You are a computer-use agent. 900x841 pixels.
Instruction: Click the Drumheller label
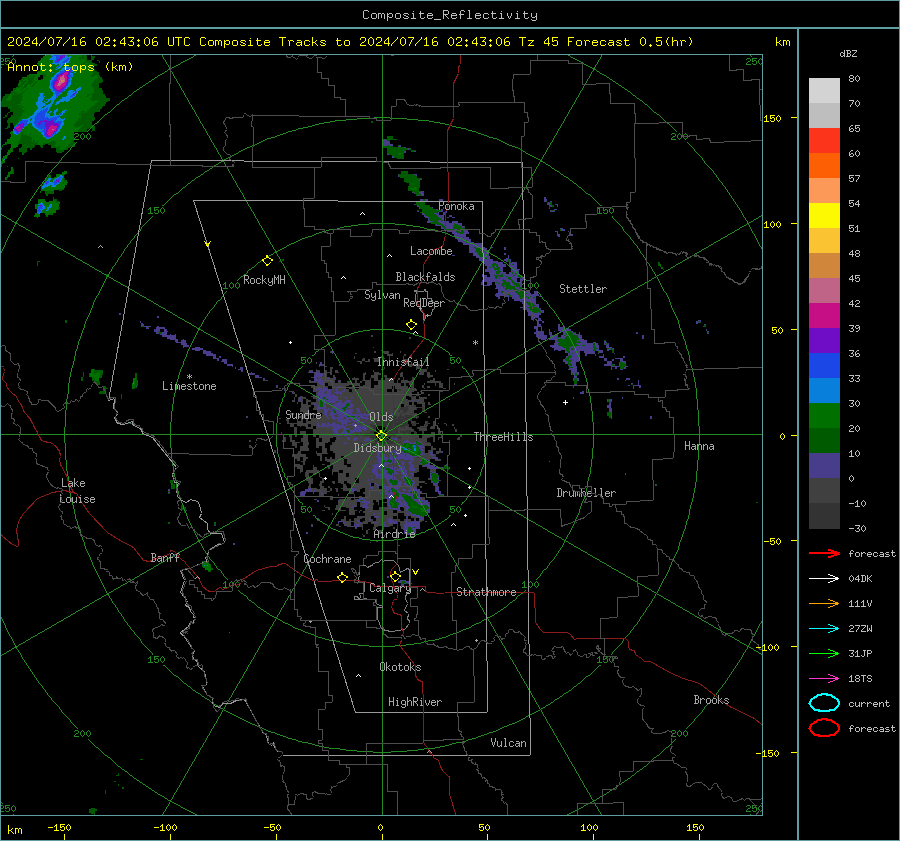586,493
